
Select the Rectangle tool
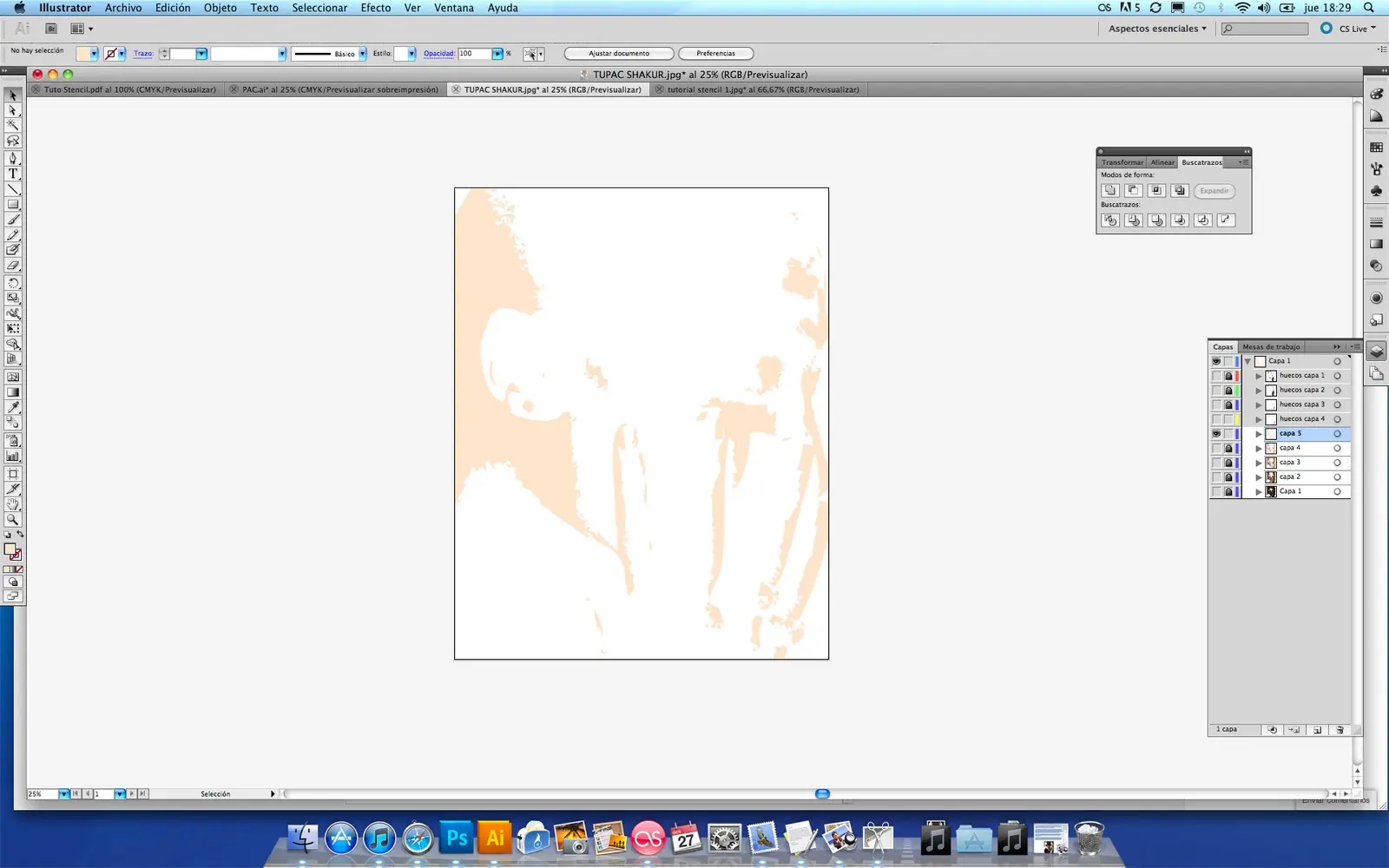coord(13,205)
